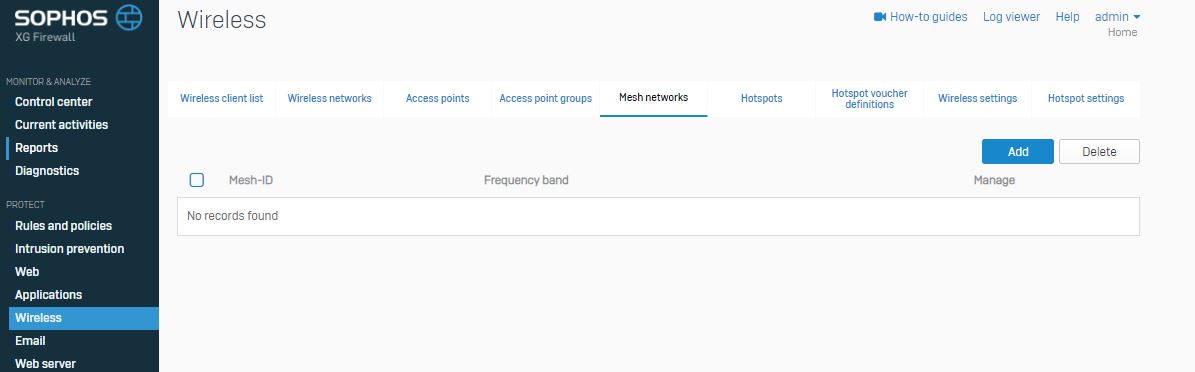This screenshot has height=372, width=1195.
Task: Switch to the Wireless client list tab
Action: point(222,98)
